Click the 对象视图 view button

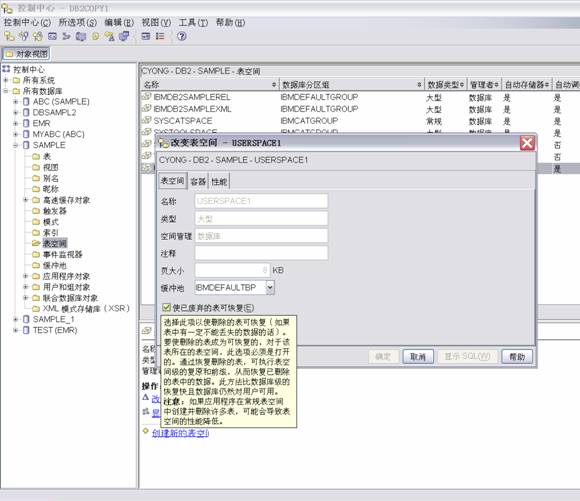point(26,54)
